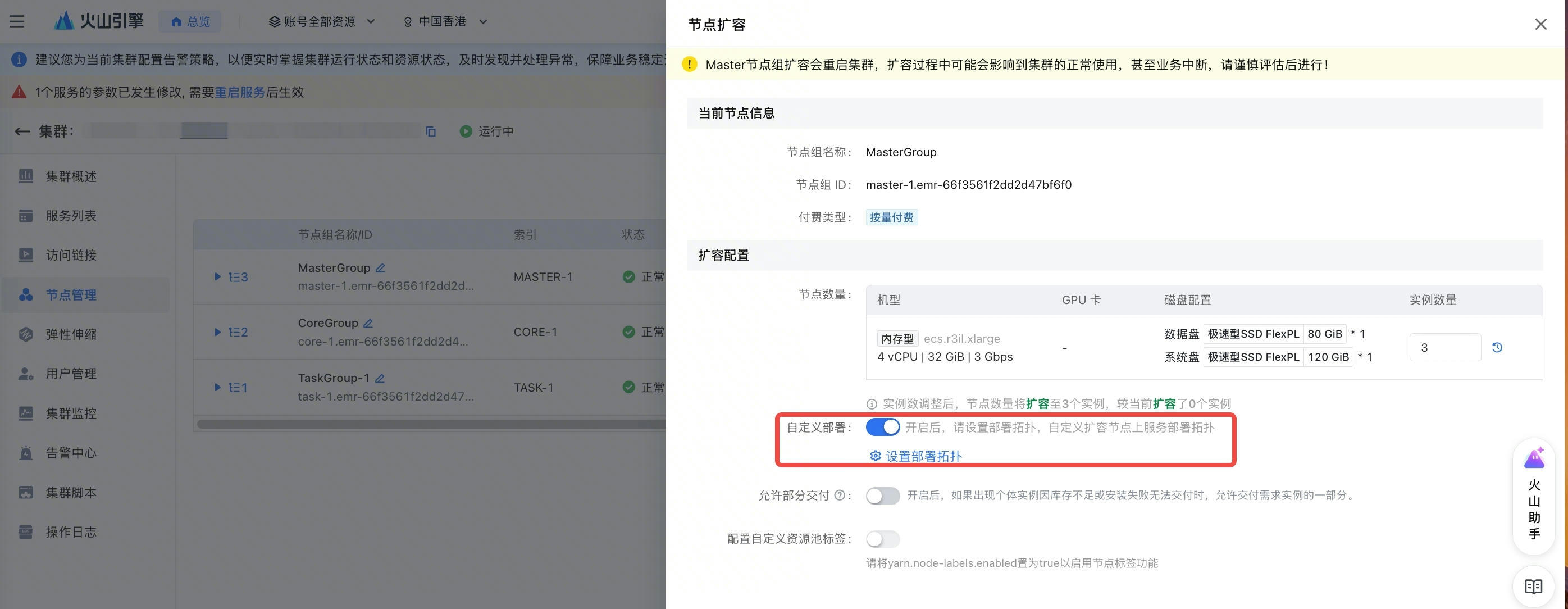Open the 账号全部资源 dropdown

click(x=321, y=21)
